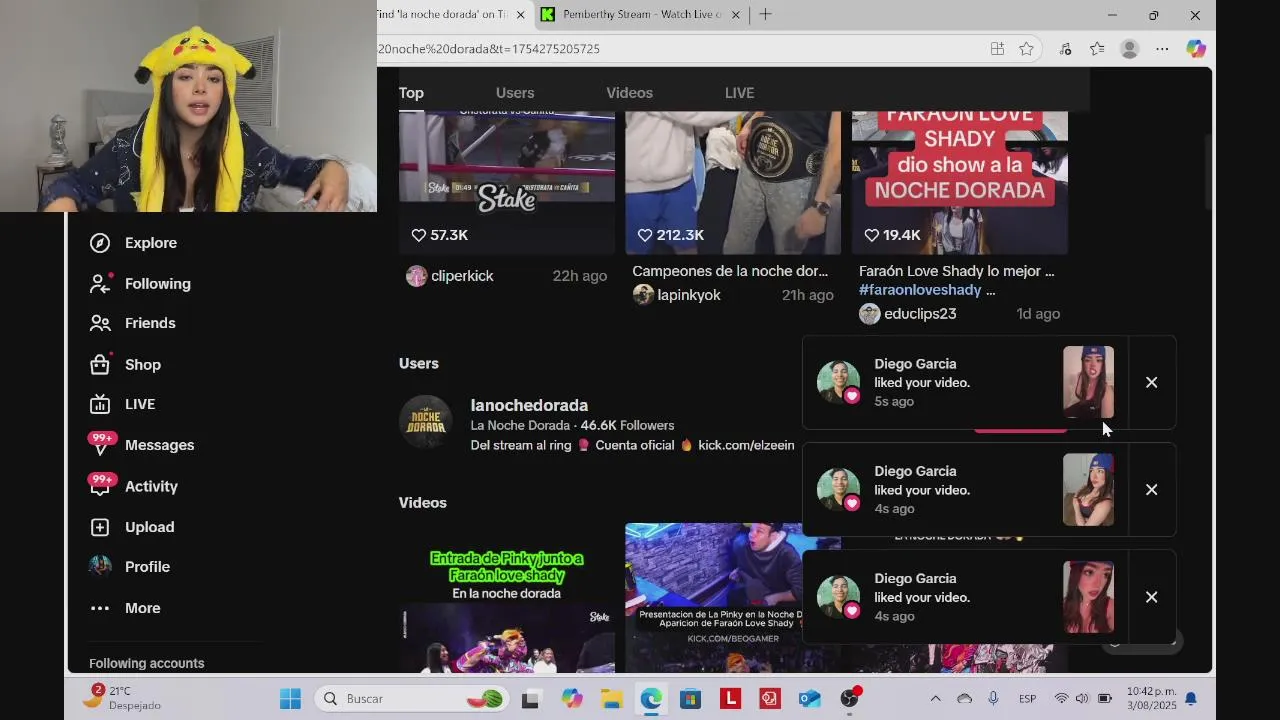Open the weather widget showing 21°C

point(122,698)
